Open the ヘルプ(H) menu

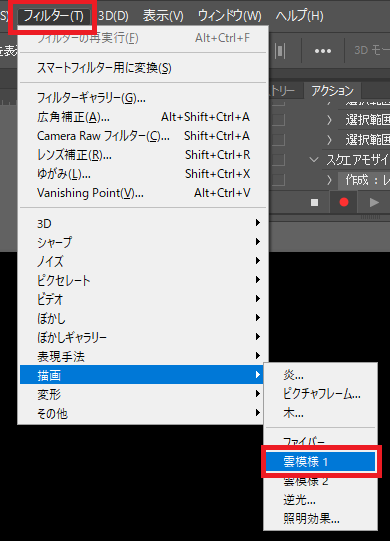click(x=299, y=16)
